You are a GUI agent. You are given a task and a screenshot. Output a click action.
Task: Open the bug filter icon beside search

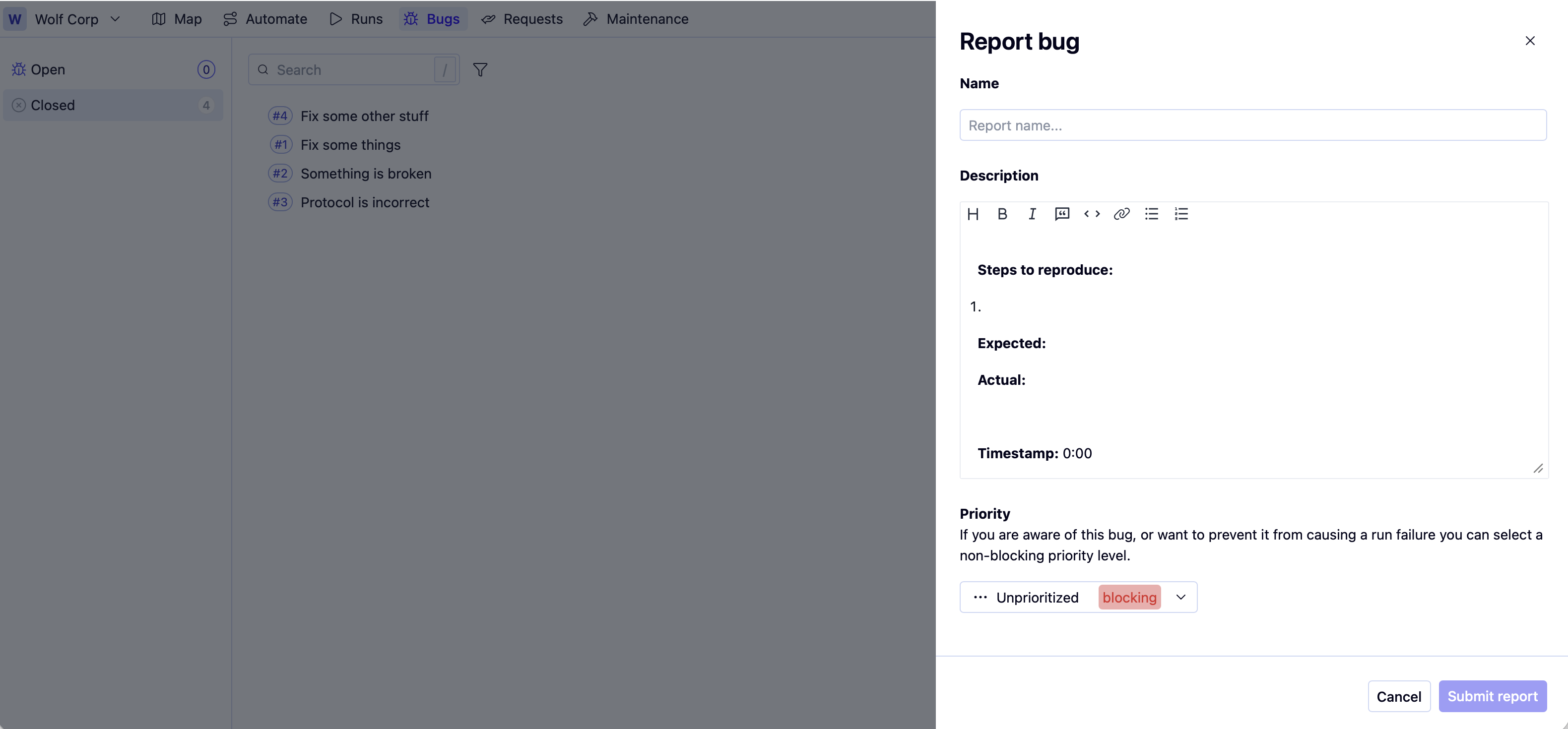pos(480,69)
